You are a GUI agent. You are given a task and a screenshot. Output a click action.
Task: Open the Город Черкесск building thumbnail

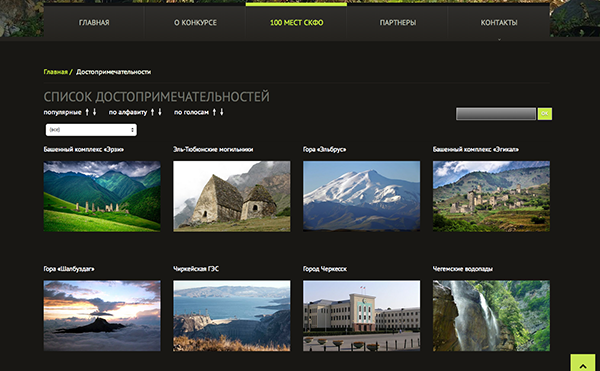pyautogui.click(x=362, y=316)
